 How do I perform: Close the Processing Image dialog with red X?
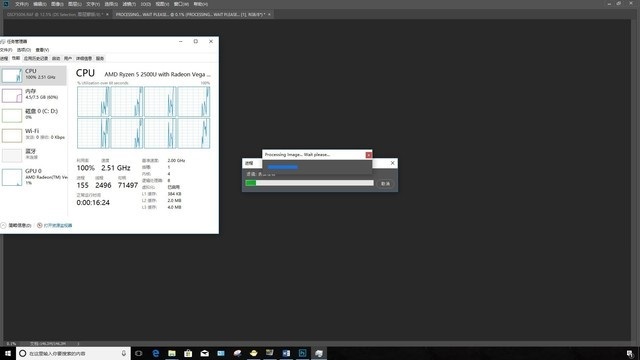(369, 155)
